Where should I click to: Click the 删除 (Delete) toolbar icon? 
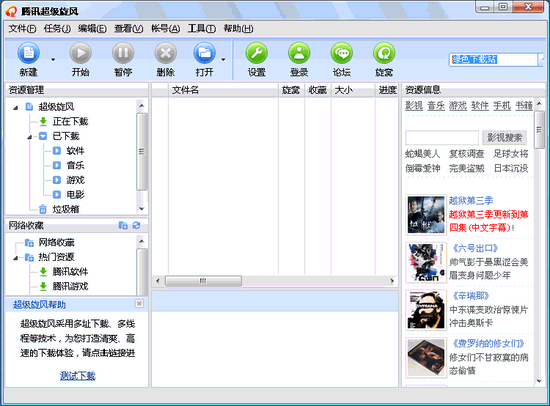(x=166, y=53)
